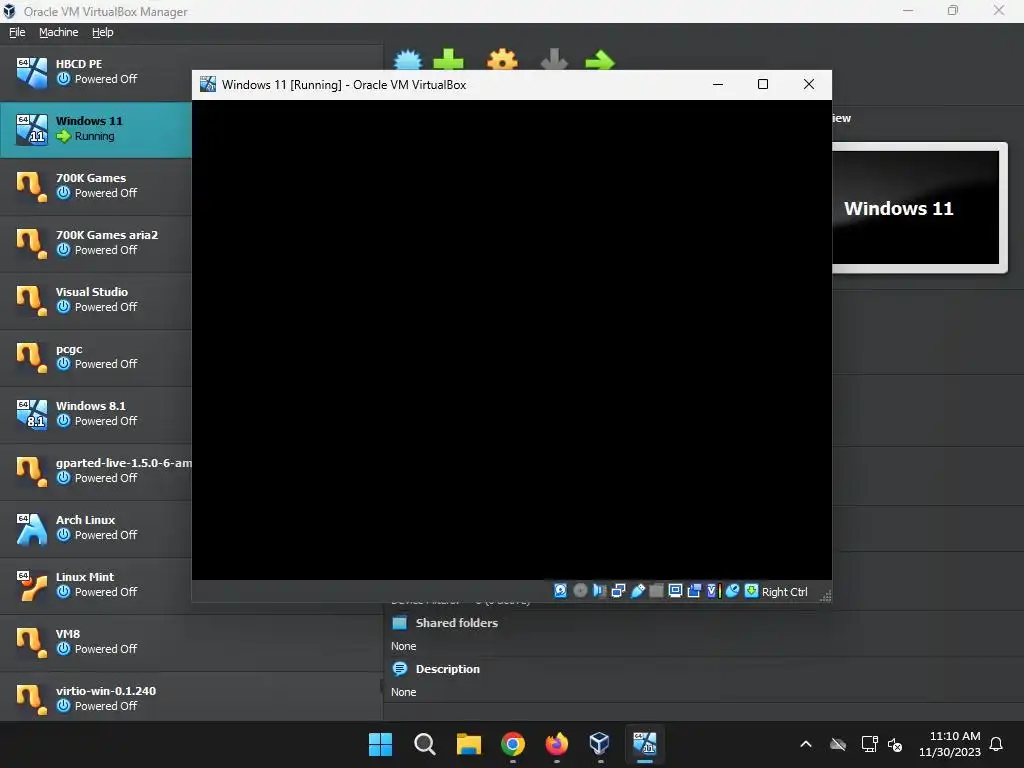
Task: Select the Windows 8.1 virtual machine
Action: click(x=96, y=414)
